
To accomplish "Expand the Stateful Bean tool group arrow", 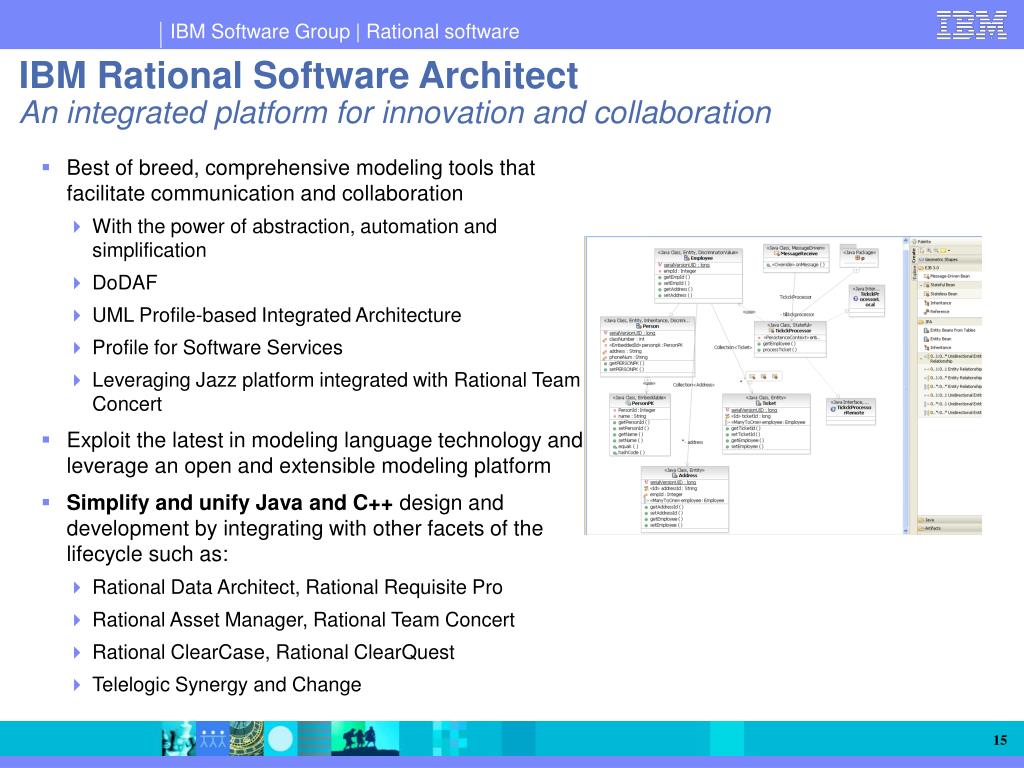I will coord(921,285).
